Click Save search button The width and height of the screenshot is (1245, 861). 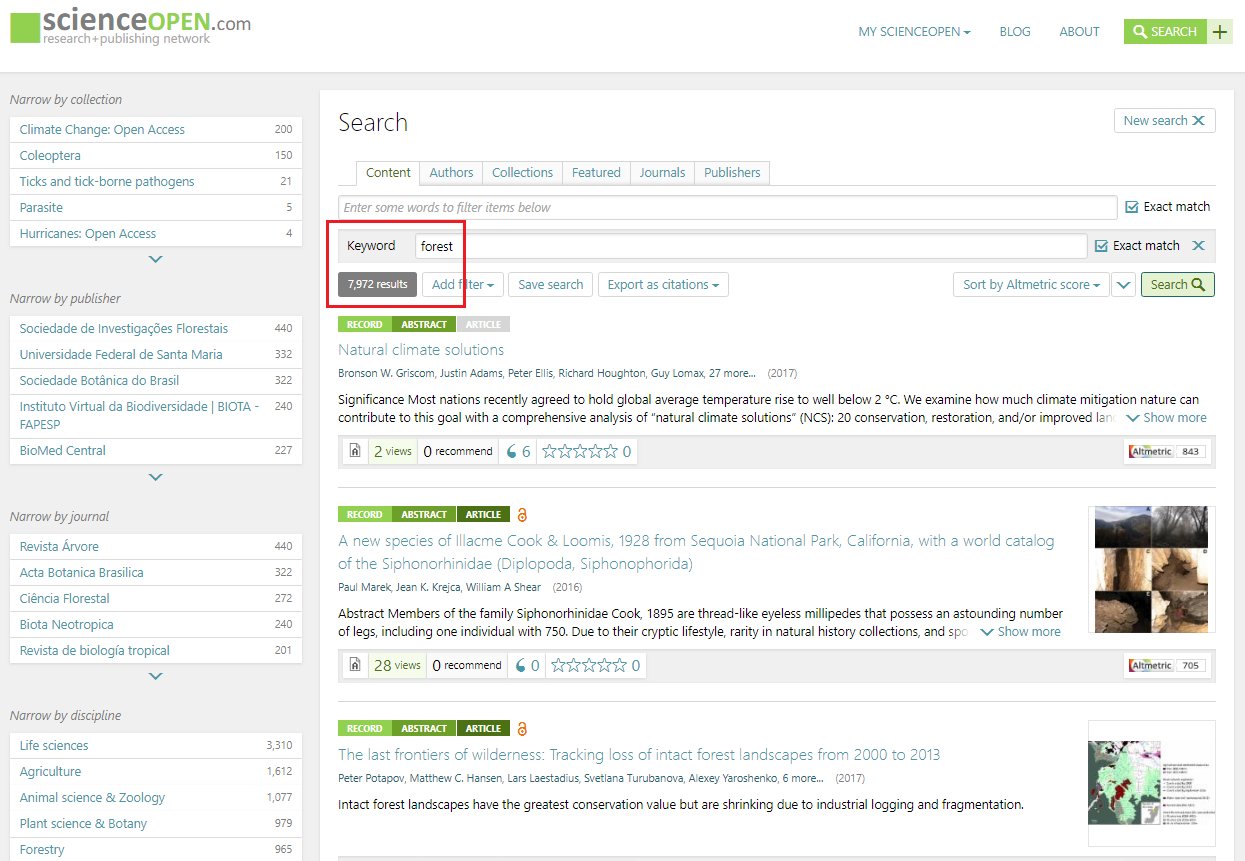point(550,285)
